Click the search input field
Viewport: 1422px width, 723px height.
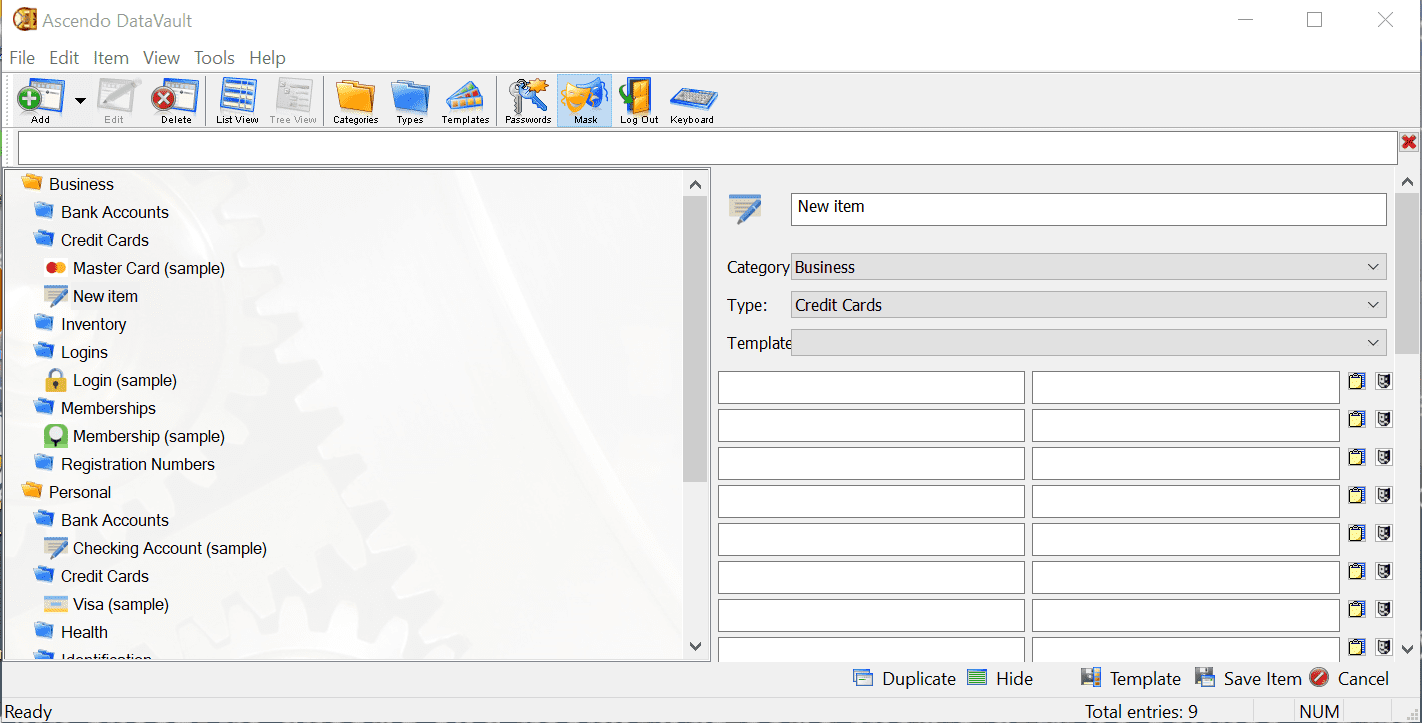[707, 148]
